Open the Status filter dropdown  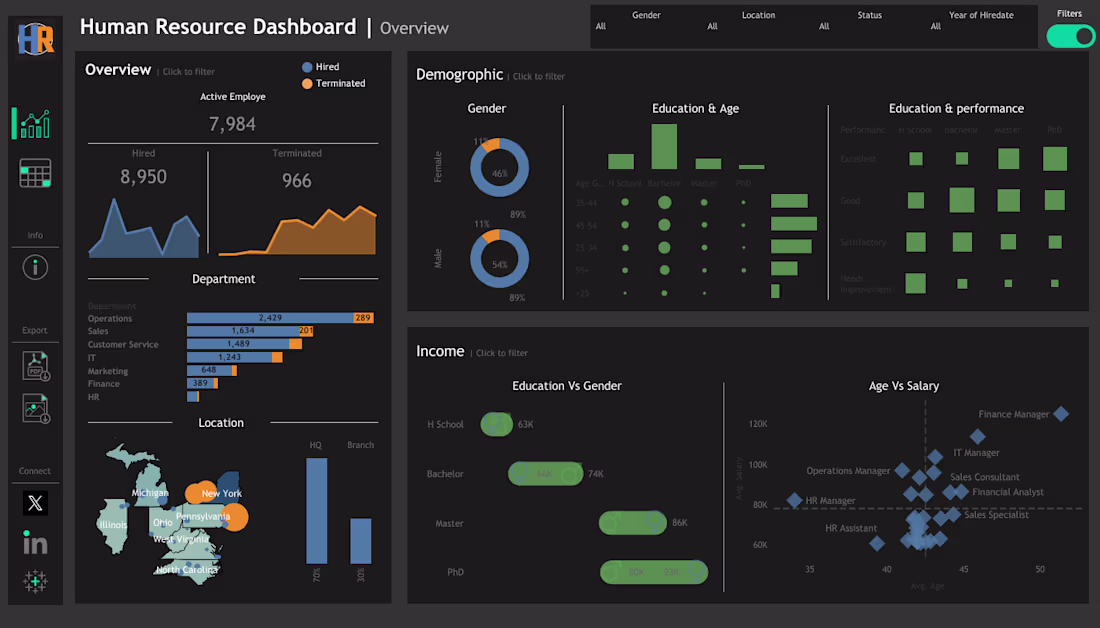point(869,26)
